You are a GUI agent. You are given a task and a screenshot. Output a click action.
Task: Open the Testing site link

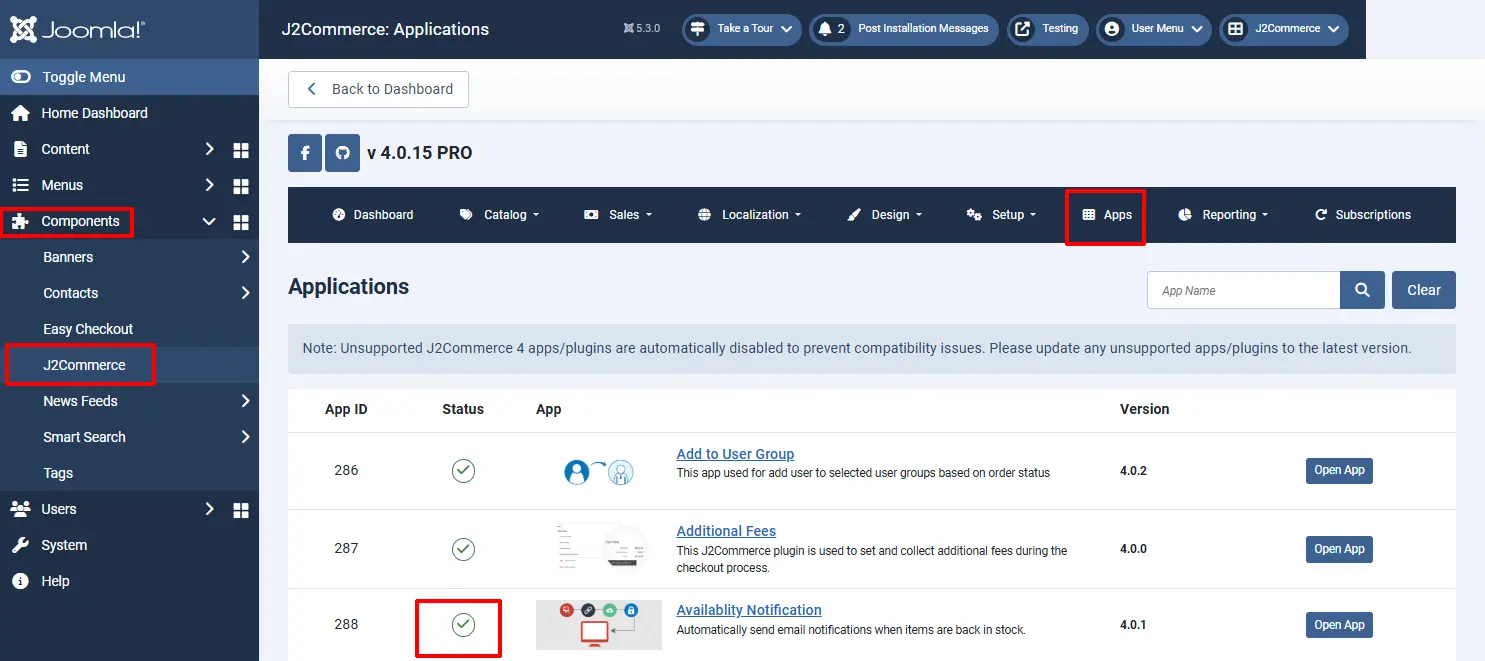pyautogui.click(x=1048, y=29)
